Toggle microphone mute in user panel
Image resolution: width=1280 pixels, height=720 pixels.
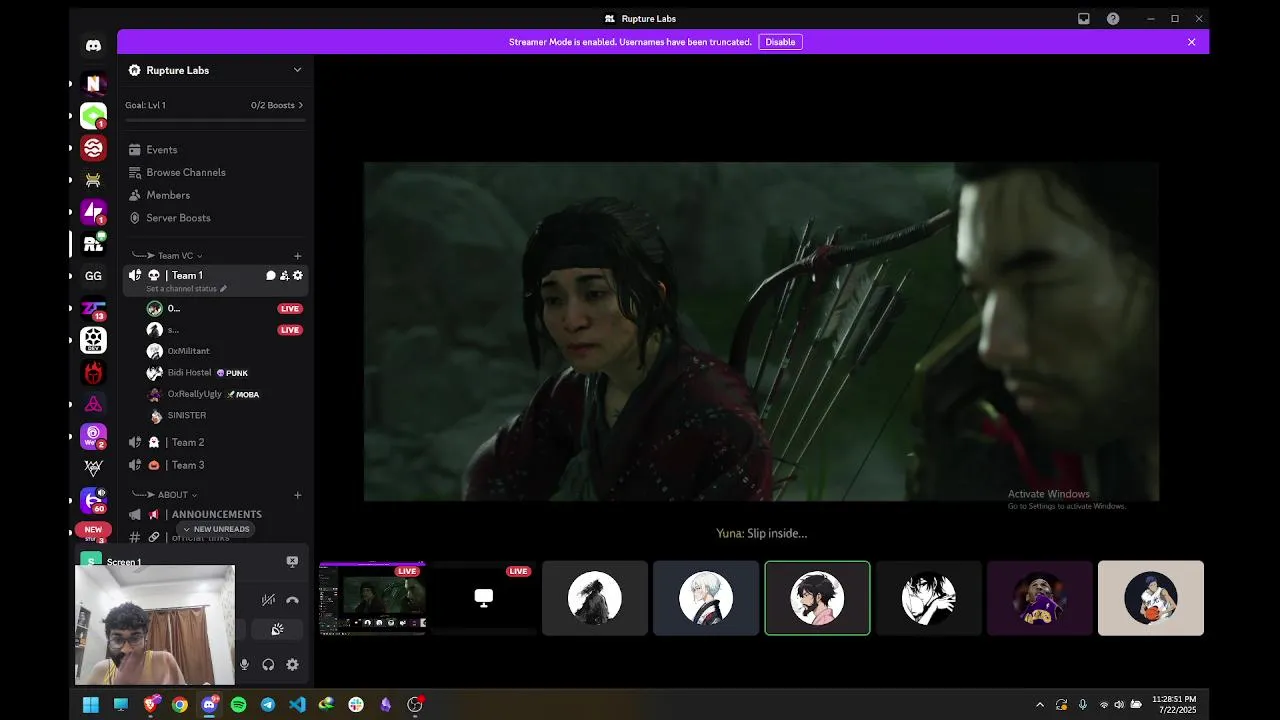click(x=244, y=664)
